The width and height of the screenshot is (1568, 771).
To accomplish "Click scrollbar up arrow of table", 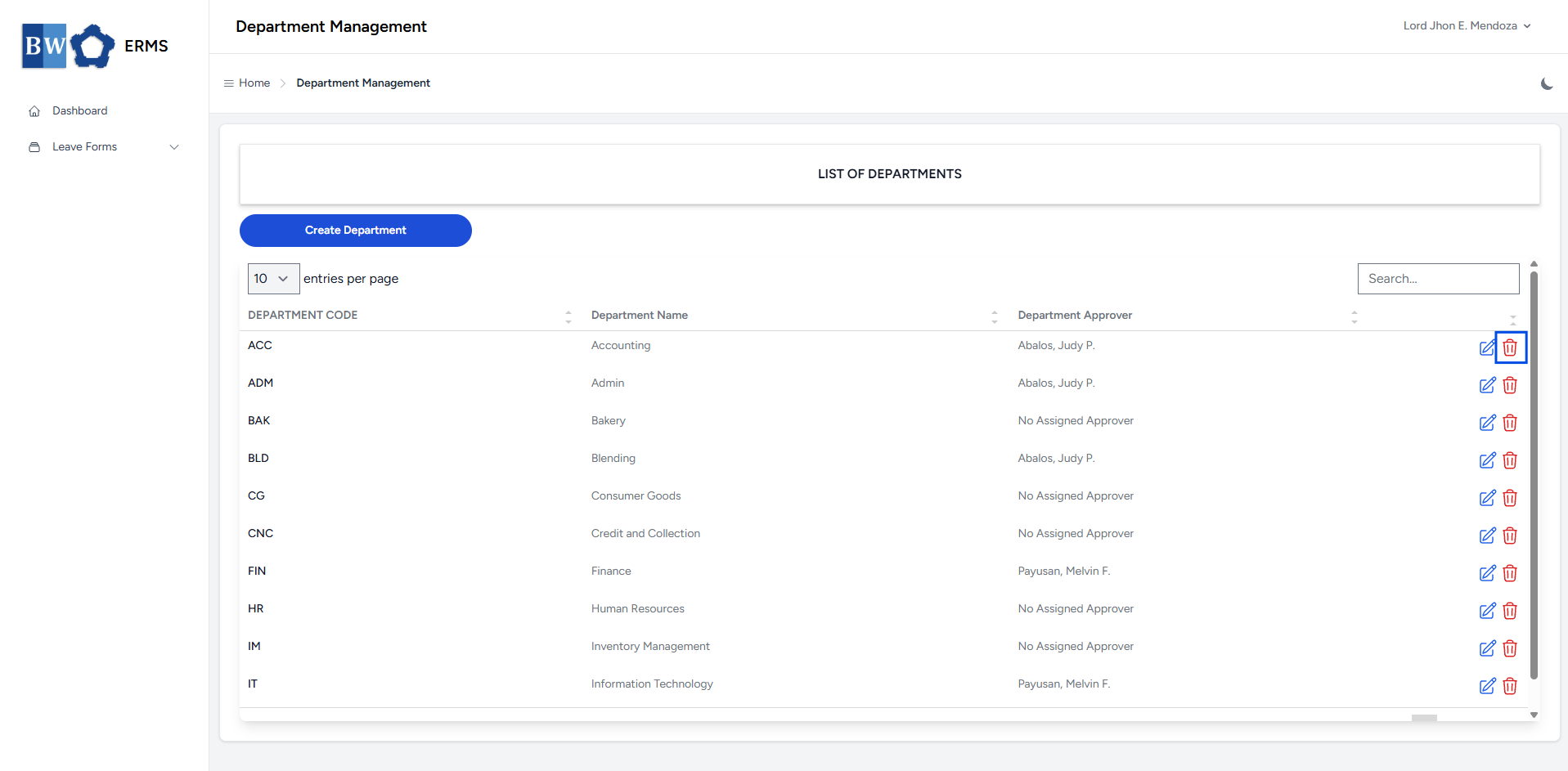I will click(1534, 264).
